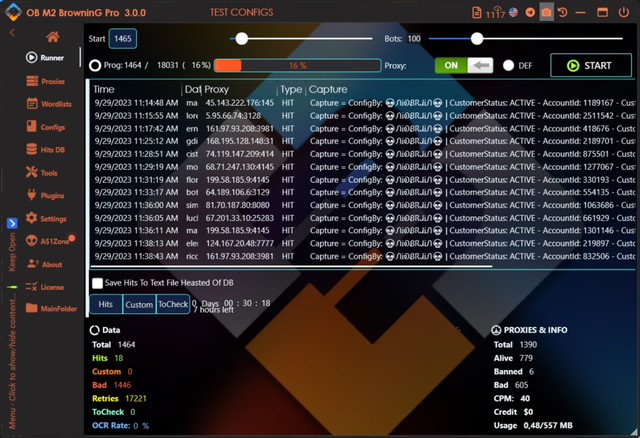Click the Data spinner circle icon
640x438 pixels.
click(94, 330)
